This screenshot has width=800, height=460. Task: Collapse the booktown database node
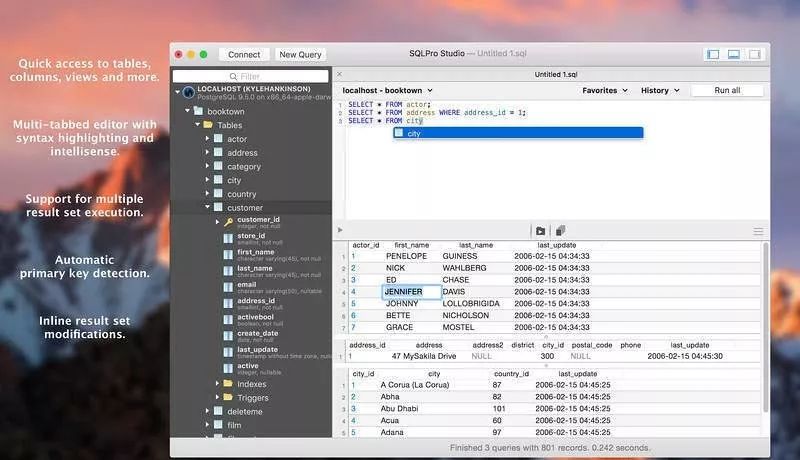click(187, 111)
